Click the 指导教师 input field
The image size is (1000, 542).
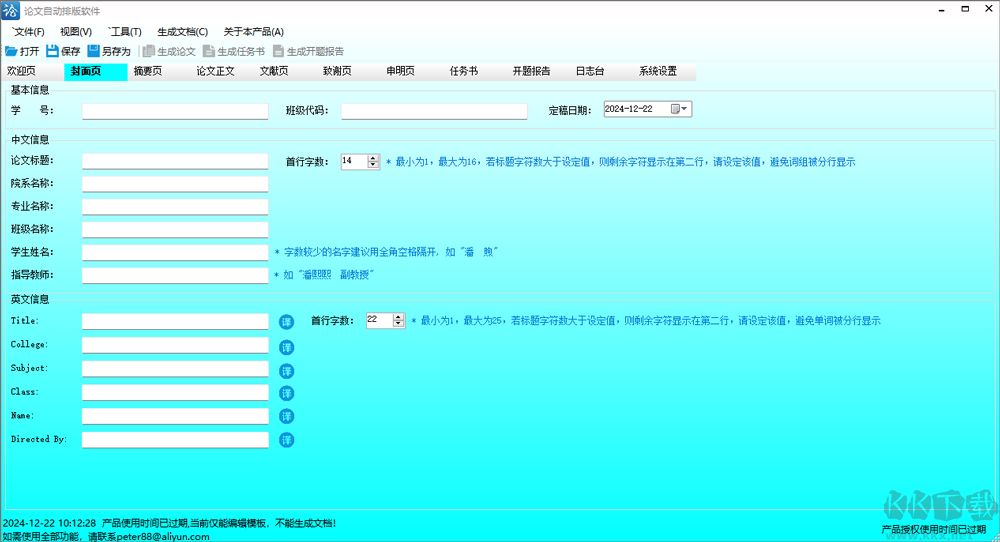pyautogui.click(x=175, y=276)
